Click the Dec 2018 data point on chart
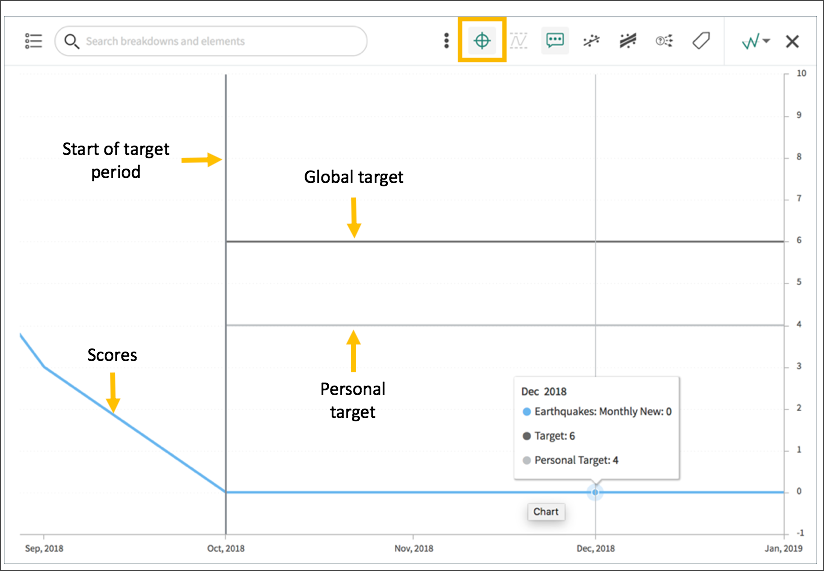 click(595, 492)
